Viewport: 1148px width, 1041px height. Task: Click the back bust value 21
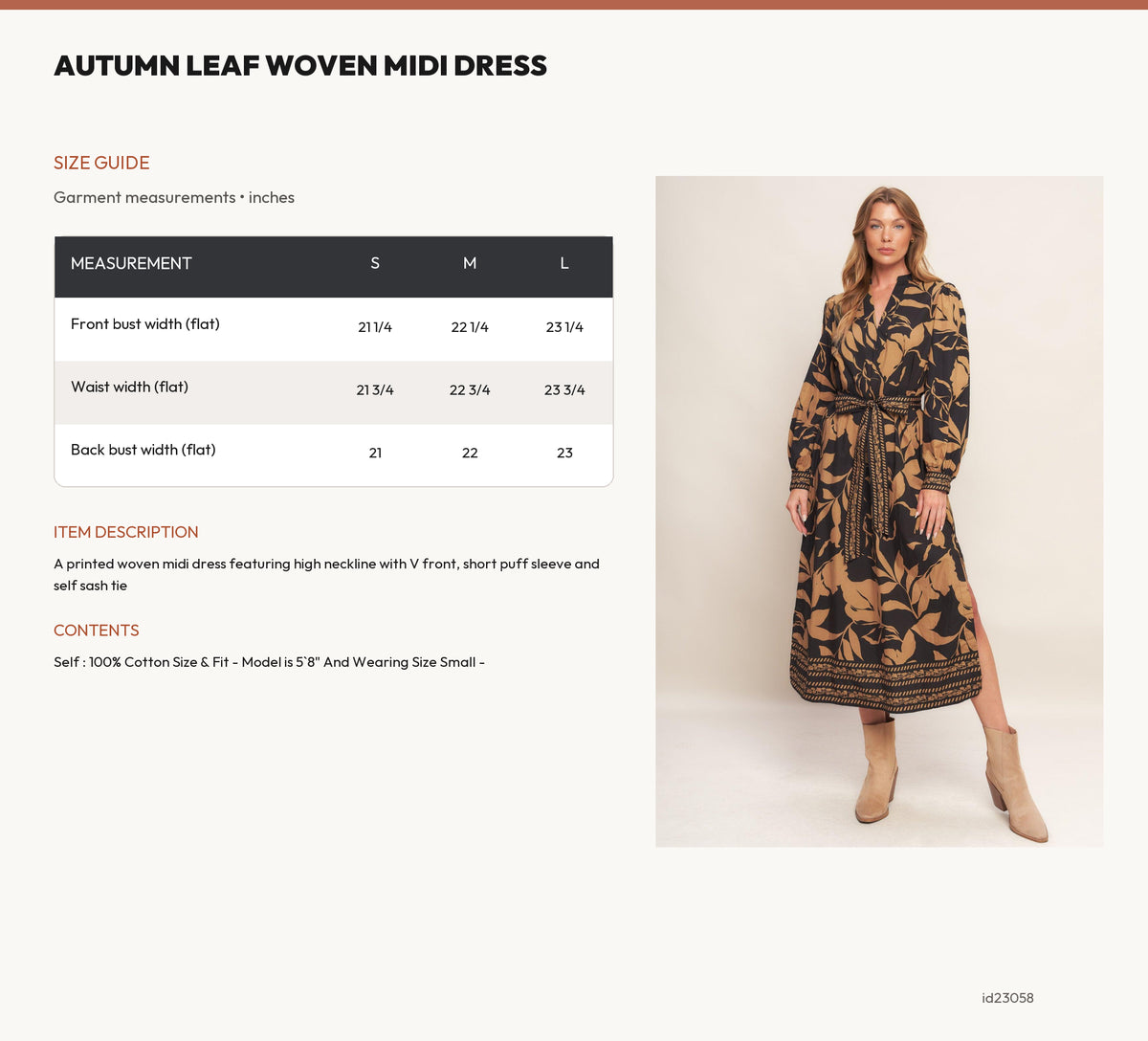375,454
